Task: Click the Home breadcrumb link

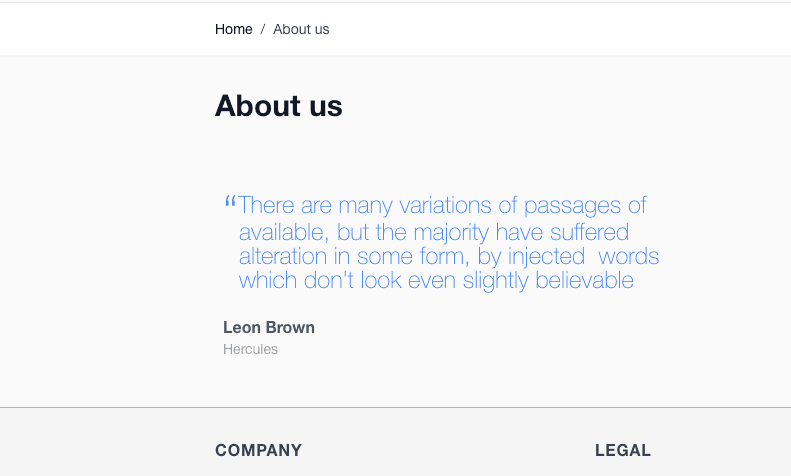Action: (x=233, y=29)
